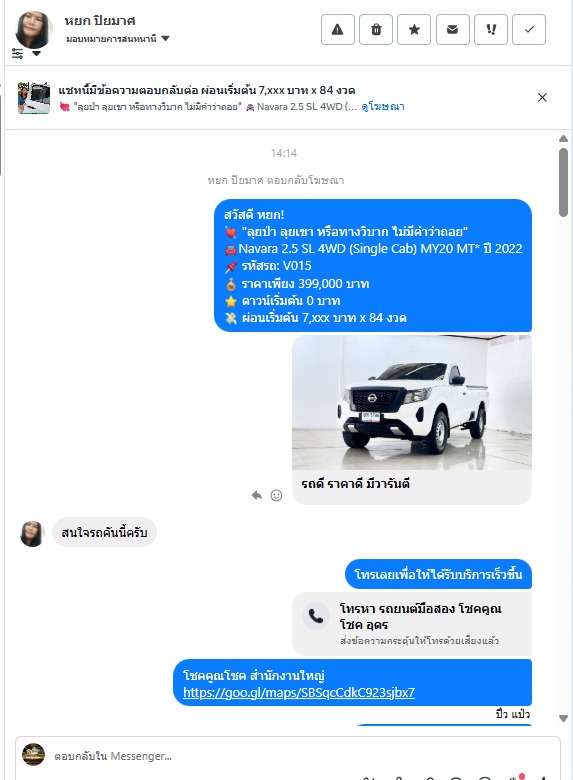
Task: Click the phone icon to call รถยนต์มือสอง โชคคูณโชค
Action: [316, 616]
